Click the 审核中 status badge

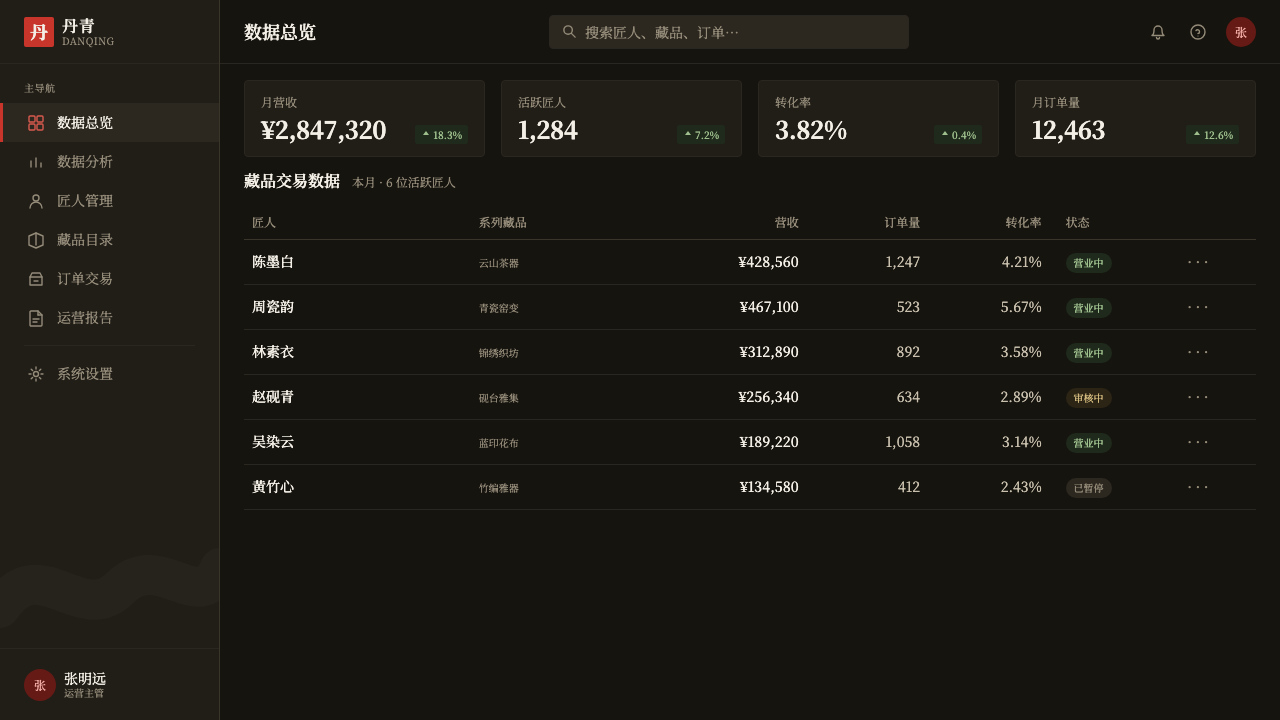point(1089,398)
